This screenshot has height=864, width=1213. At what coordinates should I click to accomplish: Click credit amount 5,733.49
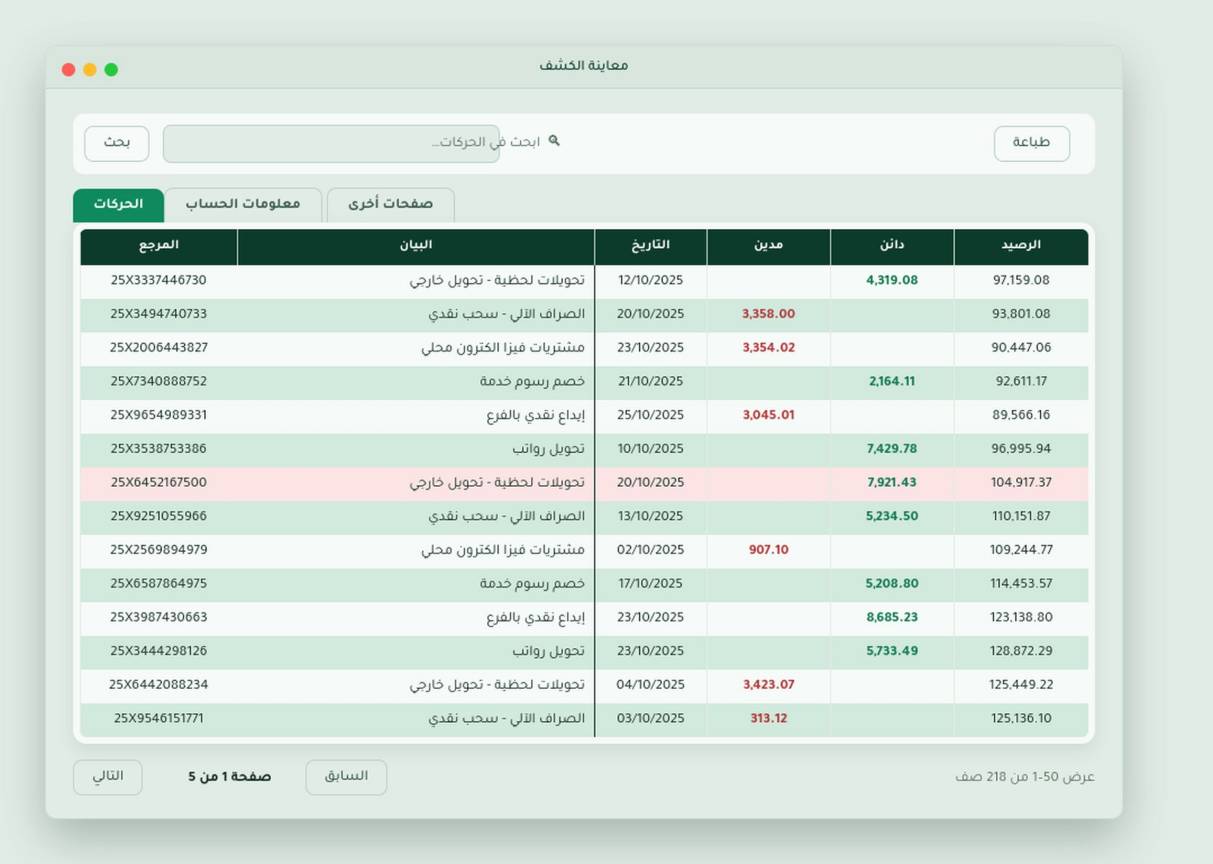coord(892,651)
